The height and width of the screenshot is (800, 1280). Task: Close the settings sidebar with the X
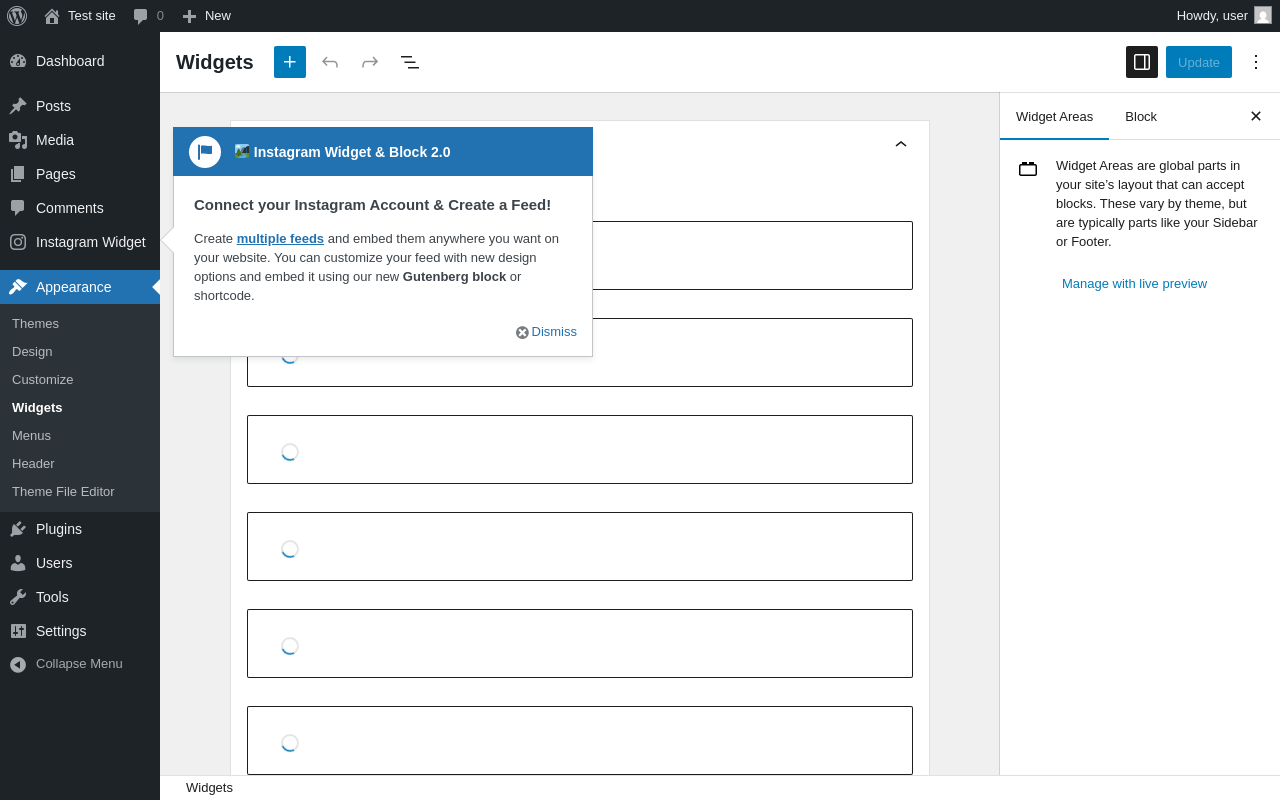click(x=1256, y=116)
